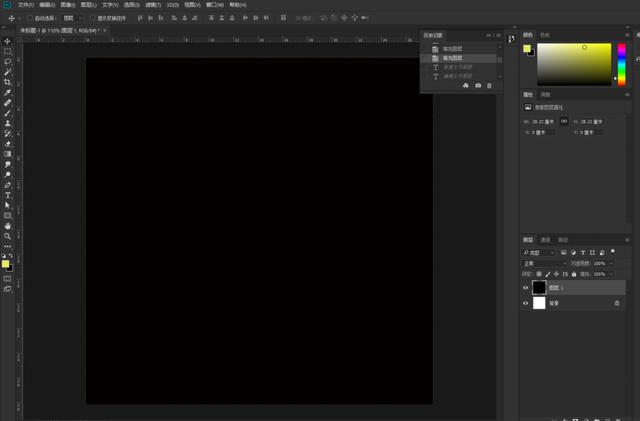Click the link width-height chain button
Screen dimensions: 640x421
pyautogui.click(x=564, y=121)
